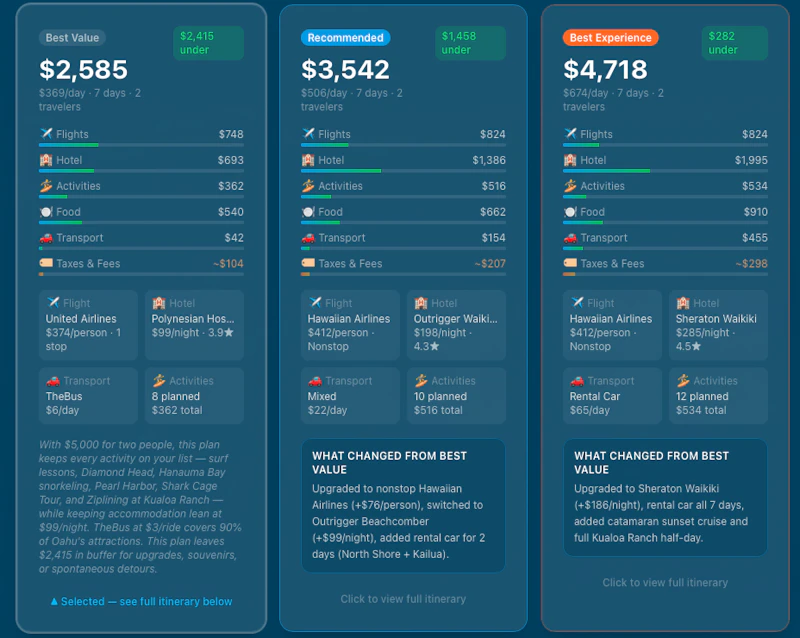Click the '$506/day · 7 days · 2 travelers' text
This screenshot has width=800, height=638.
[x=352, y=100]
